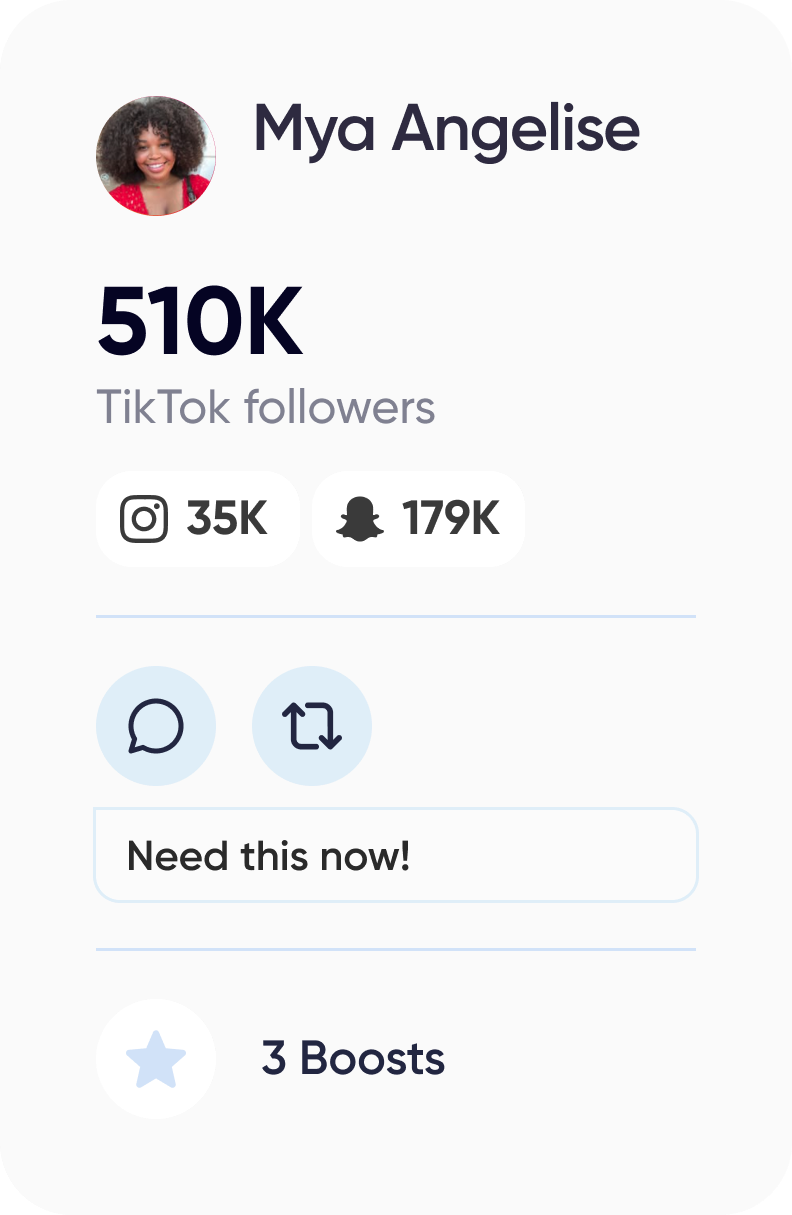The height and width of the screenshot is (1215, 792).
Task: Open the 3 Boosts label
Action: tap(353, 1058)
